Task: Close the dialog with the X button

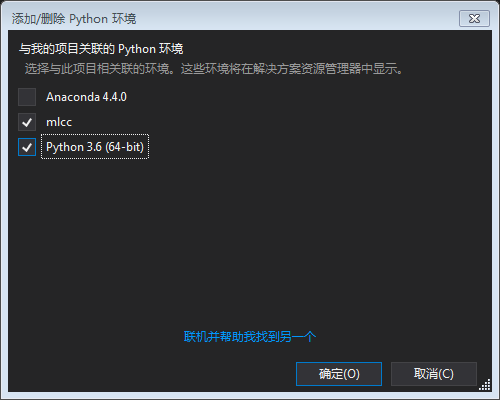Action: (x=474, y=18)
